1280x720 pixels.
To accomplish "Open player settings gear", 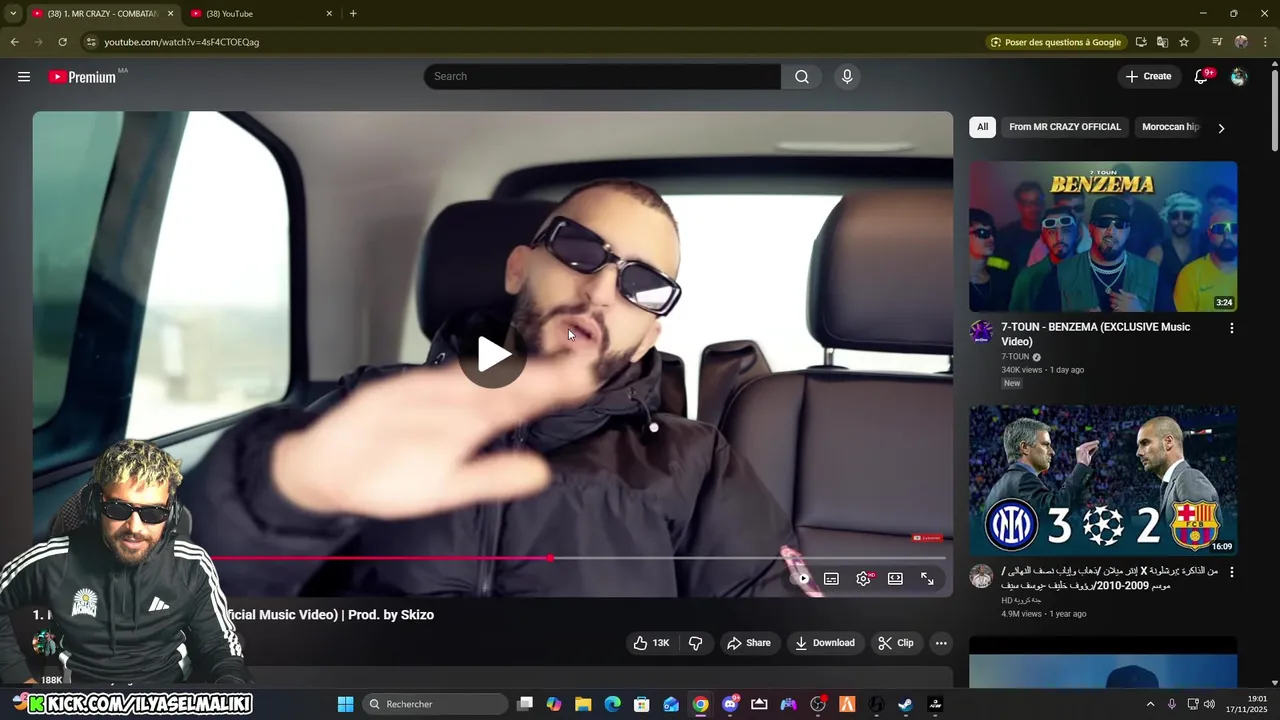I will [x=864, y=579].
